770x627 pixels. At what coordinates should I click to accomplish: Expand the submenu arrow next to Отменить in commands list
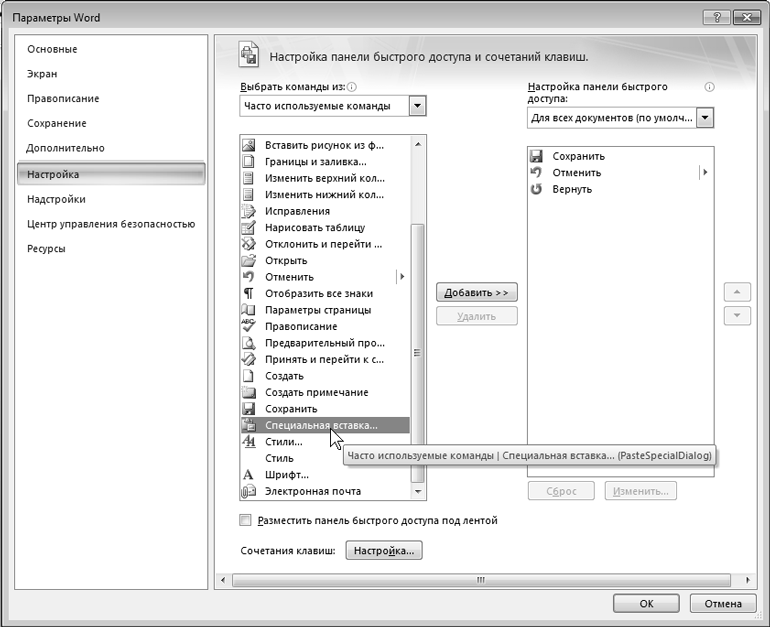pyautogui.click(x=402, y=277)
